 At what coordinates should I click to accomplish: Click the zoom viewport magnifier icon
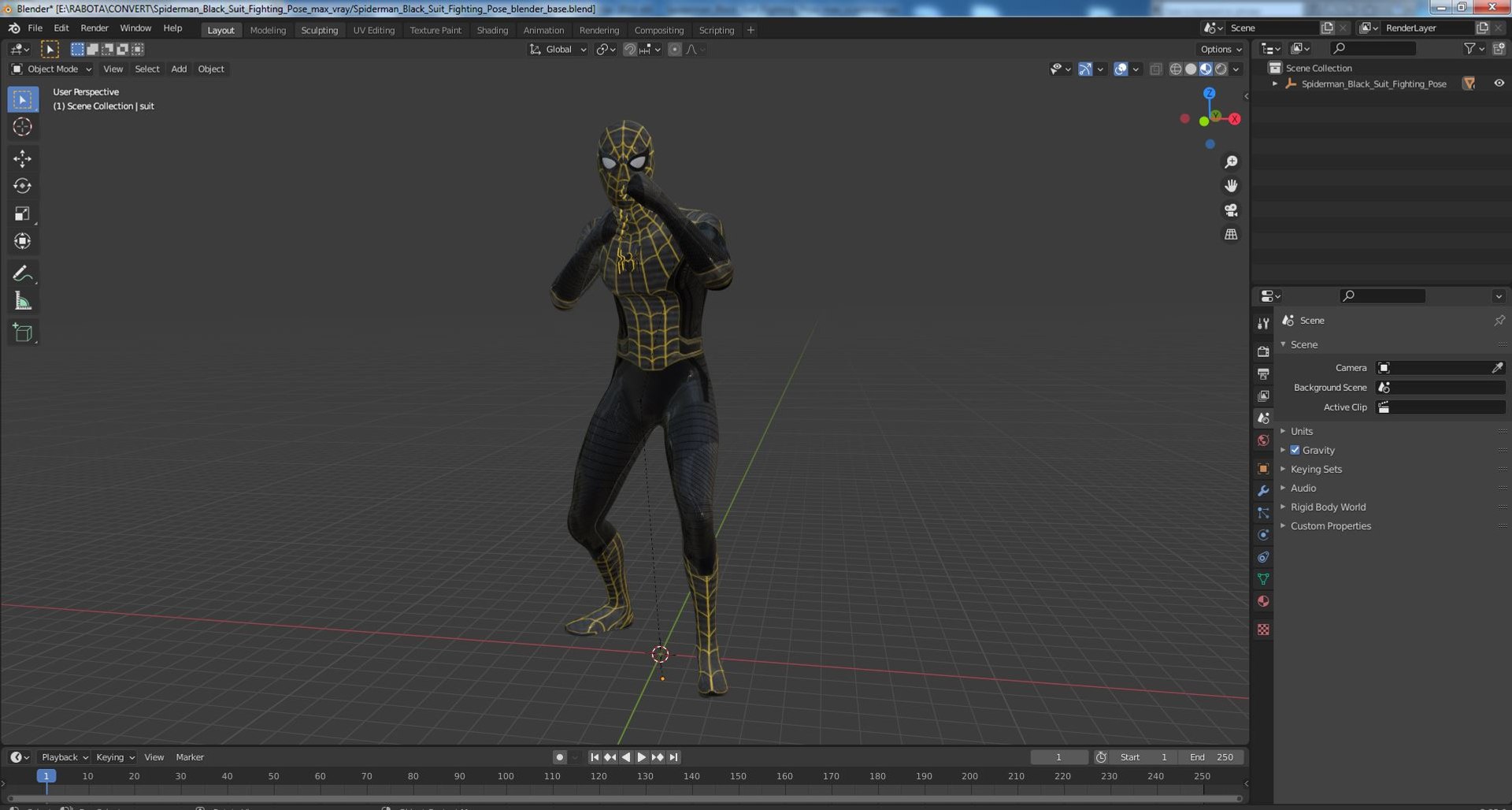(x=1231, y=162)
